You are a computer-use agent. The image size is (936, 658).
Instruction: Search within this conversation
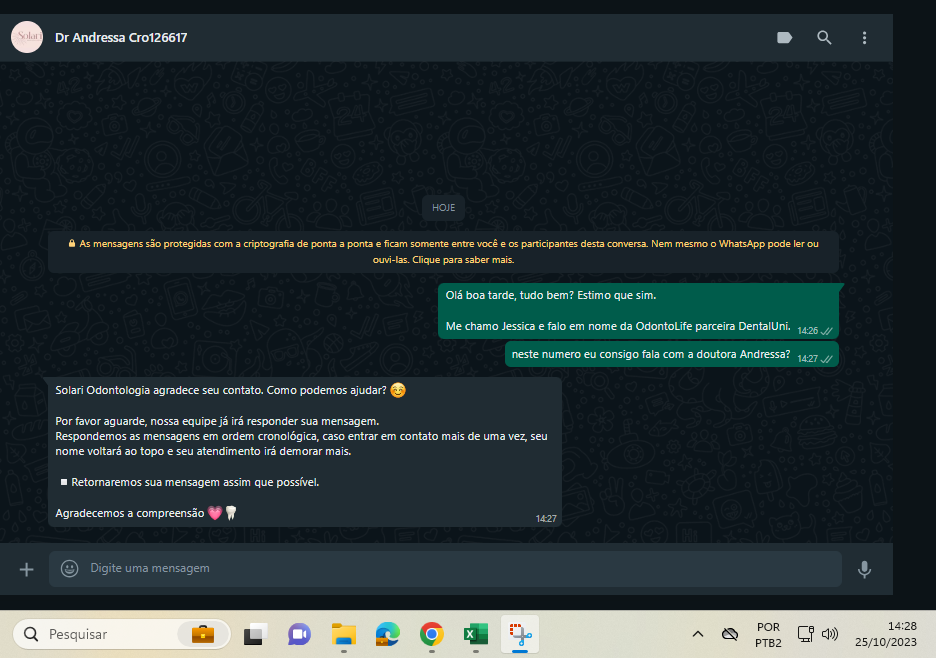pos(824,38)
